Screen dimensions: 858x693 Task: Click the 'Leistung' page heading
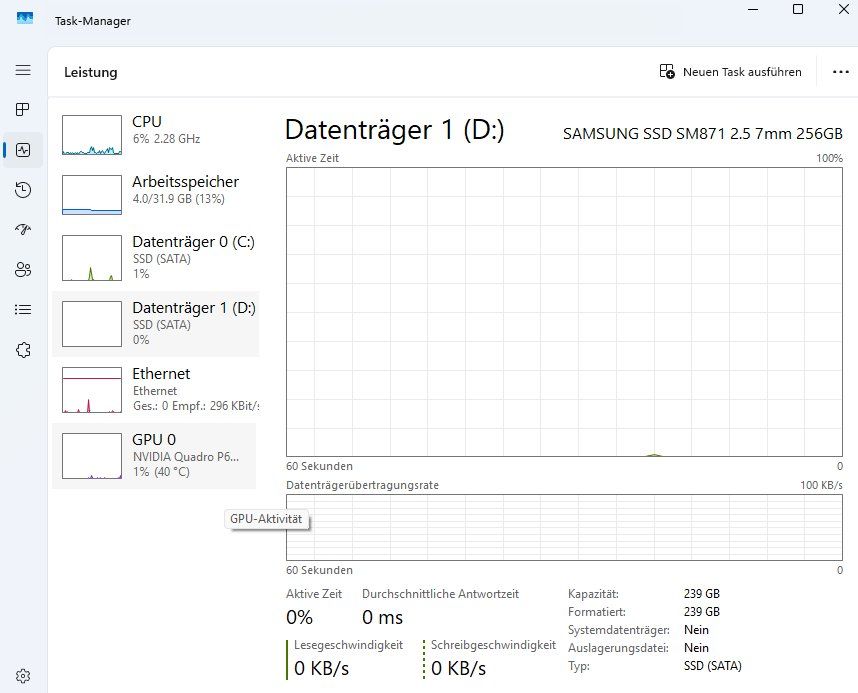coord(91,72)
